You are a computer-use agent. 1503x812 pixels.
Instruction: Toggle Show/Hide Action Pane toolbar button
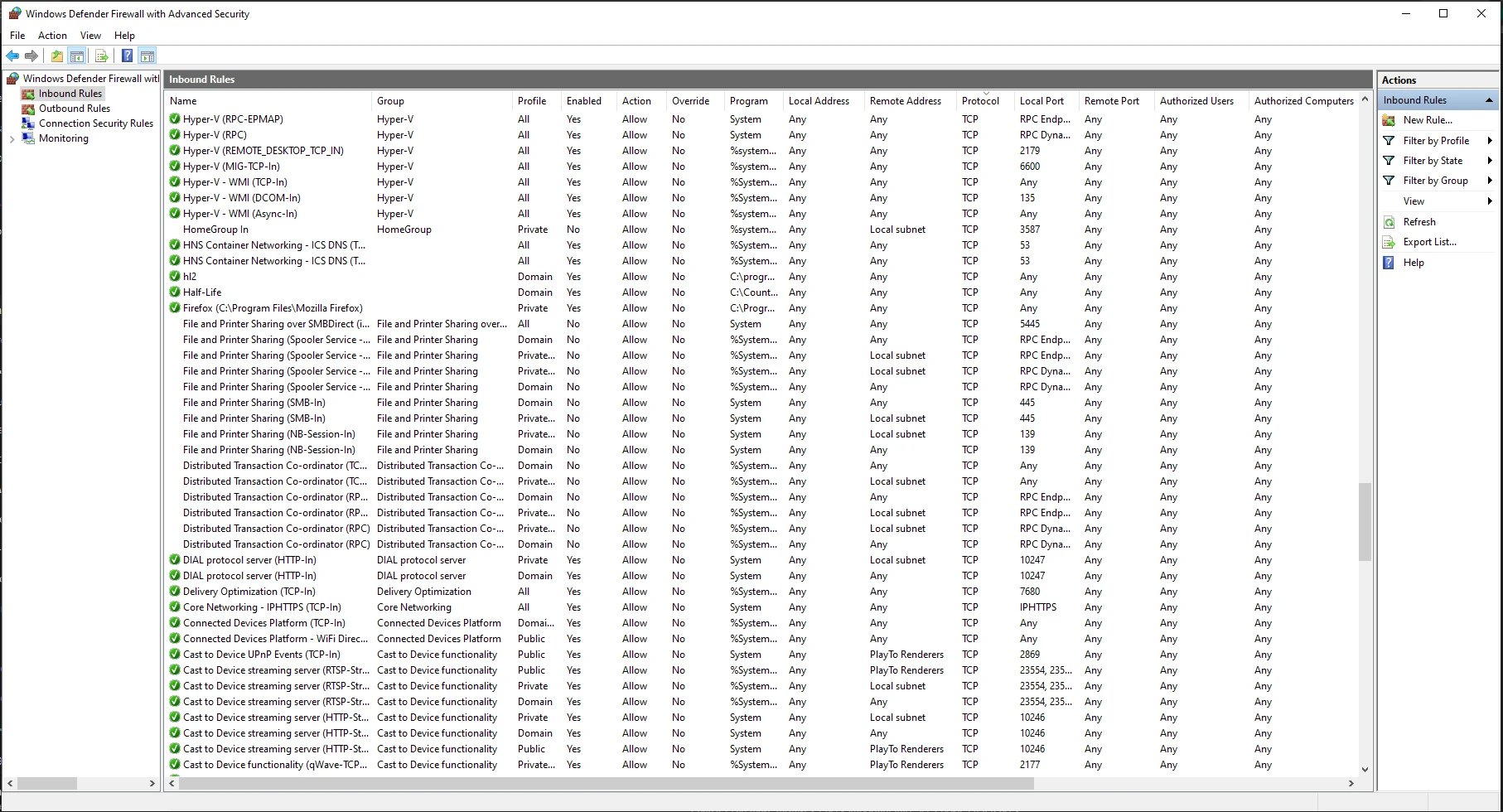coord(147,56)
